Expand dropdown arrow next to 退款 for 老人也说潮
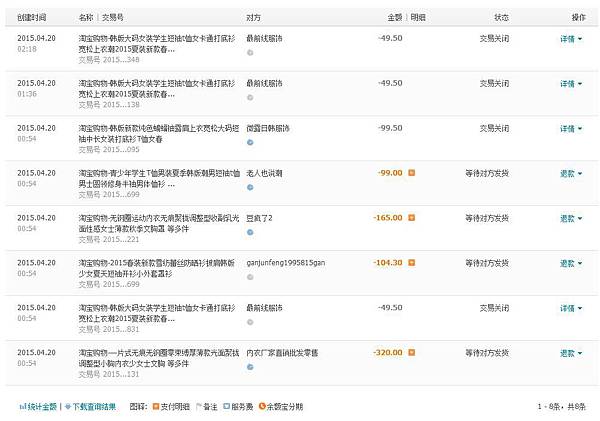Viewport: 600px width, 421px height. coord(580,174)
